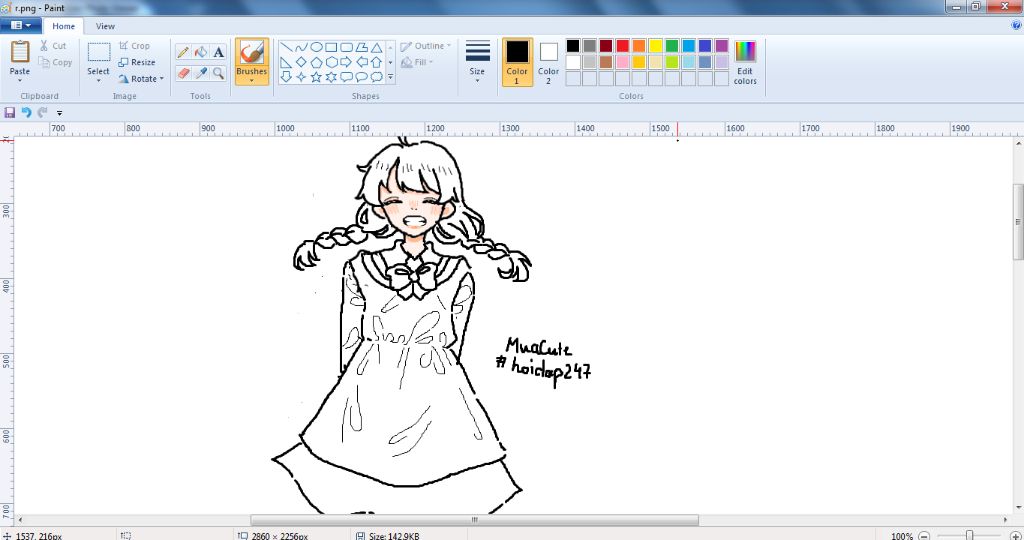The height and width of the screenshot is (540, 1024).
Task: Open the shape Outline dropdown
Action: (x=426, y=46)
